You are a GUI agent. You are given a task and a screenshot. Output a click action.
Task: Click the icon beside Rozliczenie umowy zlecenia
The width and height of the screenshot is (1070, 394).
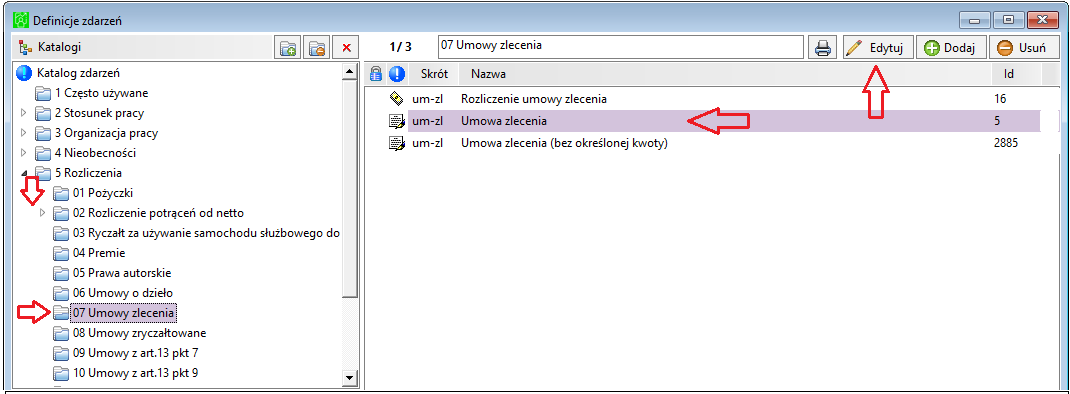pos(396,99)
